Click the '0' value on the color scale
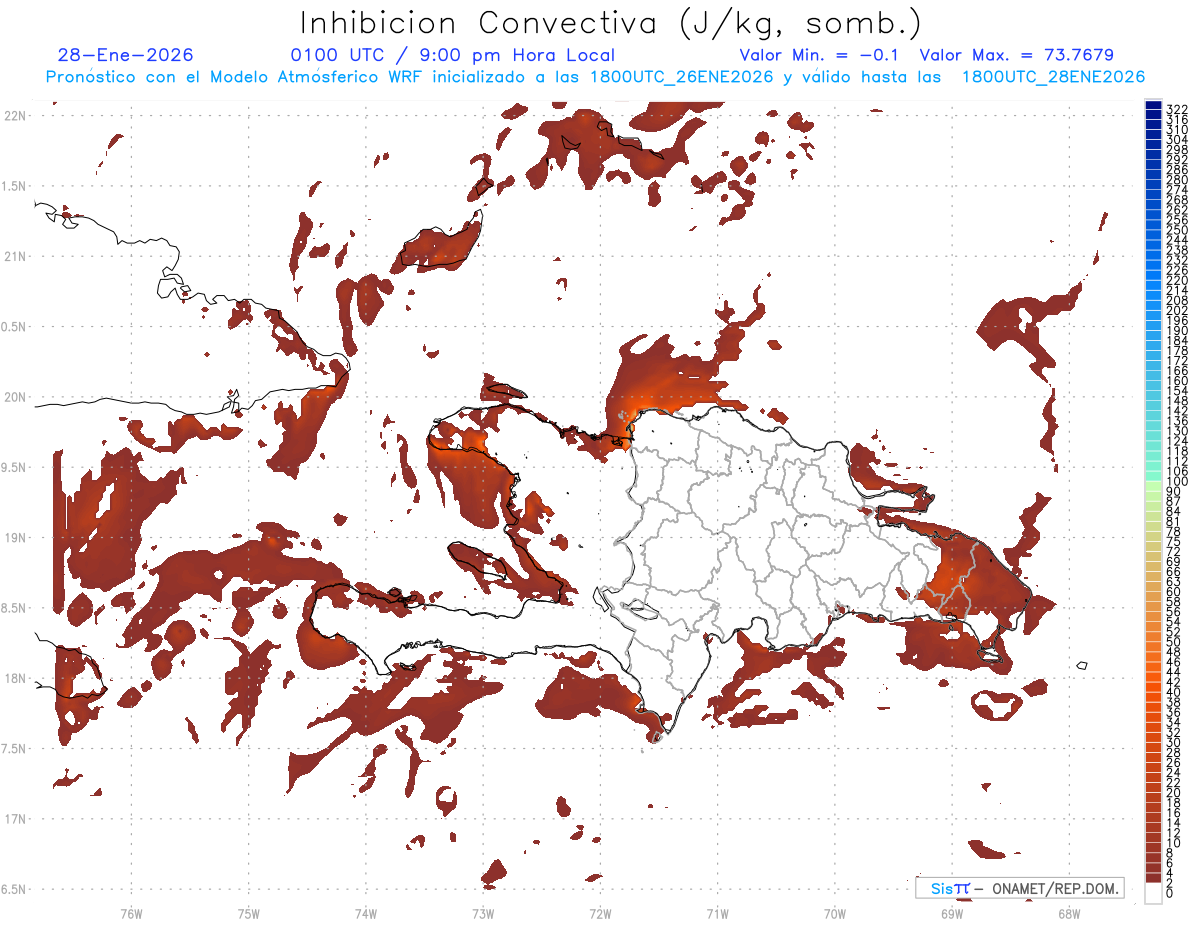Image resolution: width=1200 pixels, height=927 pixels. 1170,893
